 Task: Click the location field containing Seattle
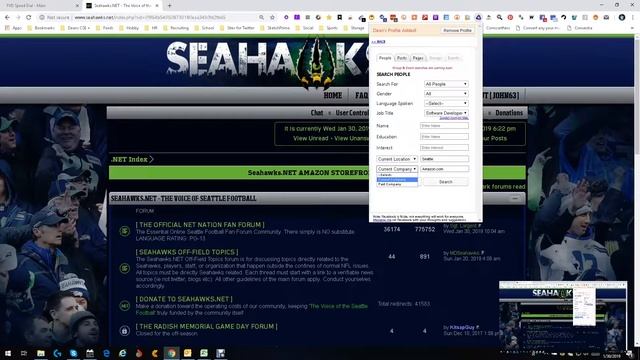tap(444, 159)
